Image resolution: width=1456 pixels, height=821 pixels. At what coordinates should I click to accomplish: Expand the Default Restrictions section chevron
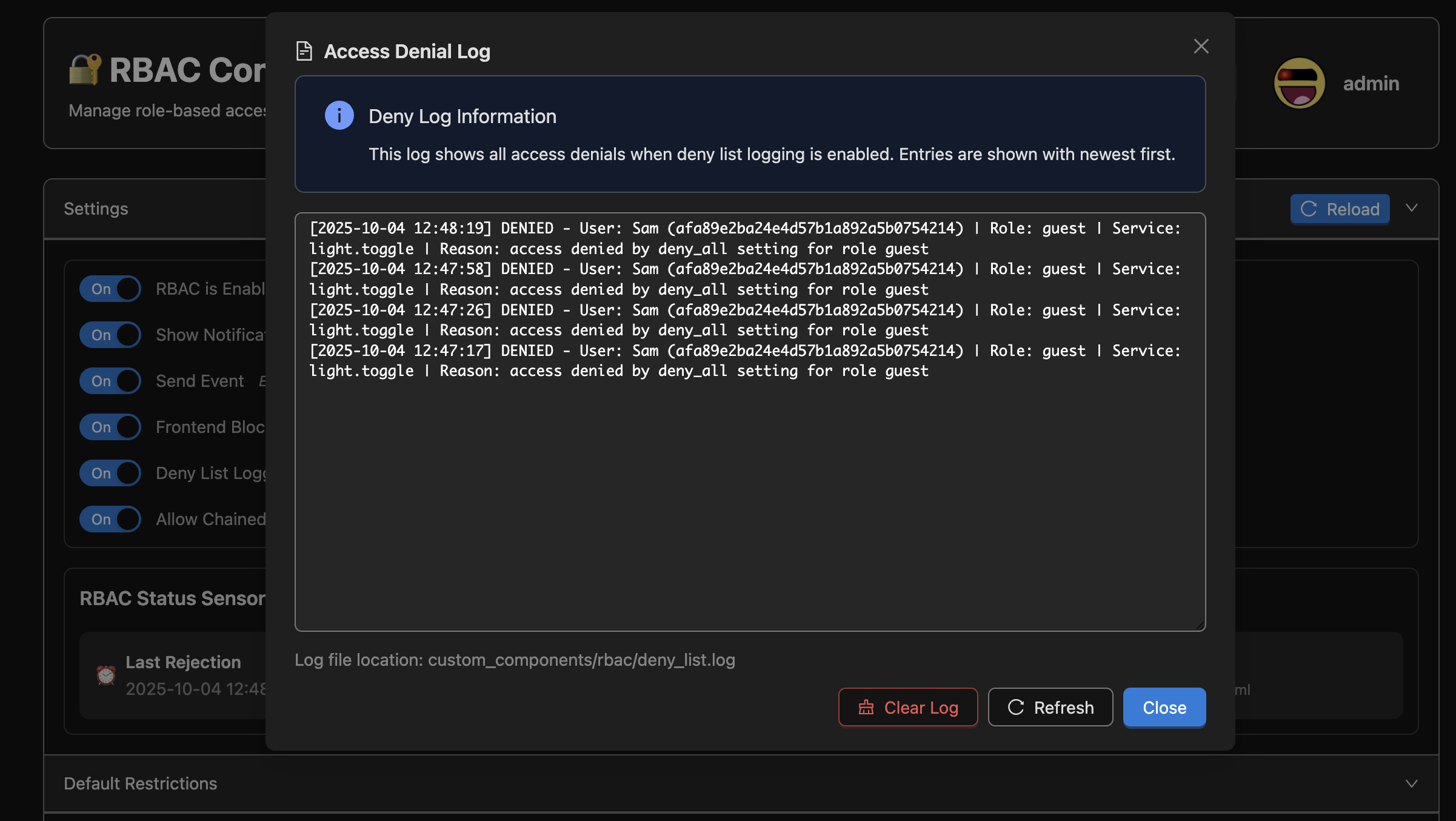coord(1412,783)
